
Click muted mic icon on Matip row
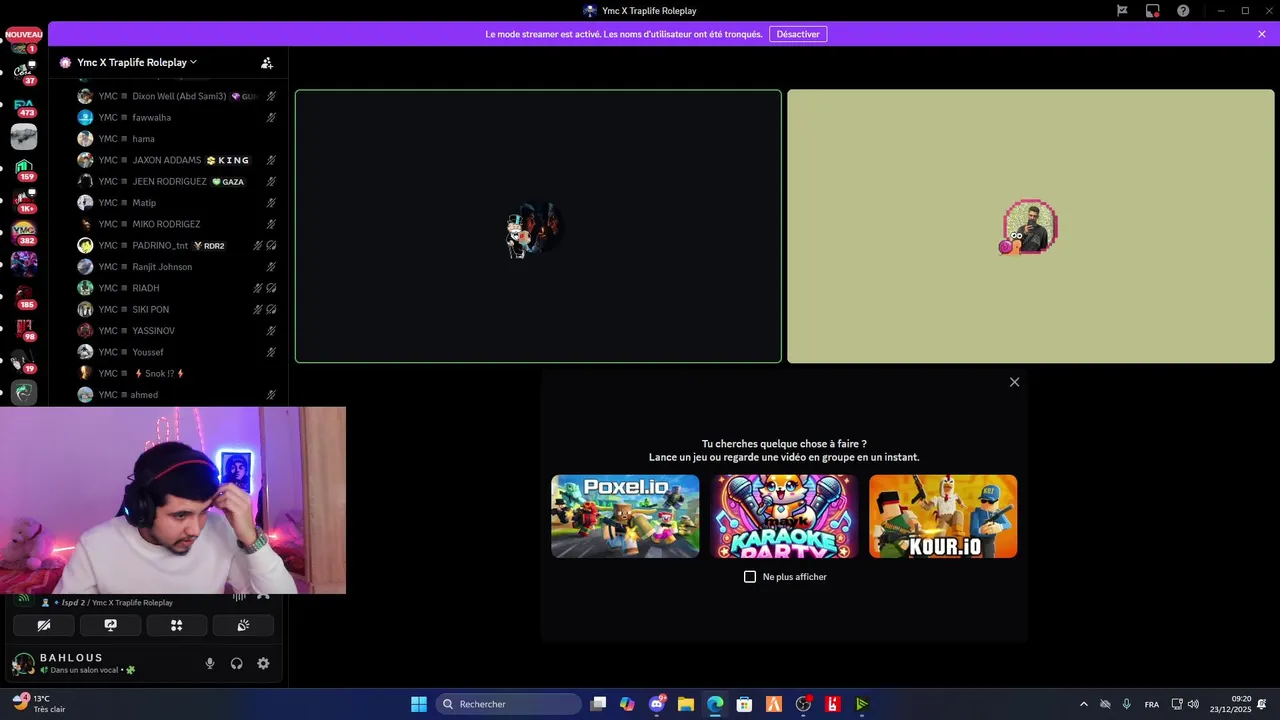271,203
